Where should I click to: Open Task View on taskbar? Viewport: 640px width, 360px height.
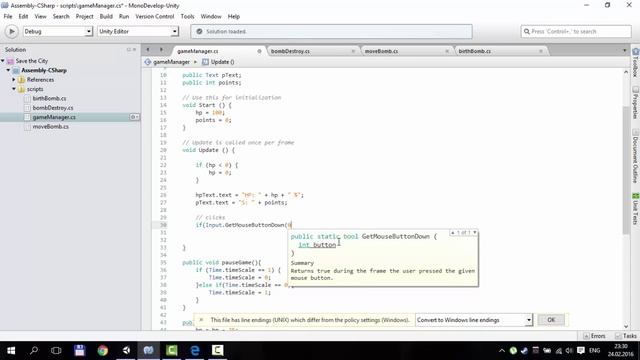tap(56, 350)
